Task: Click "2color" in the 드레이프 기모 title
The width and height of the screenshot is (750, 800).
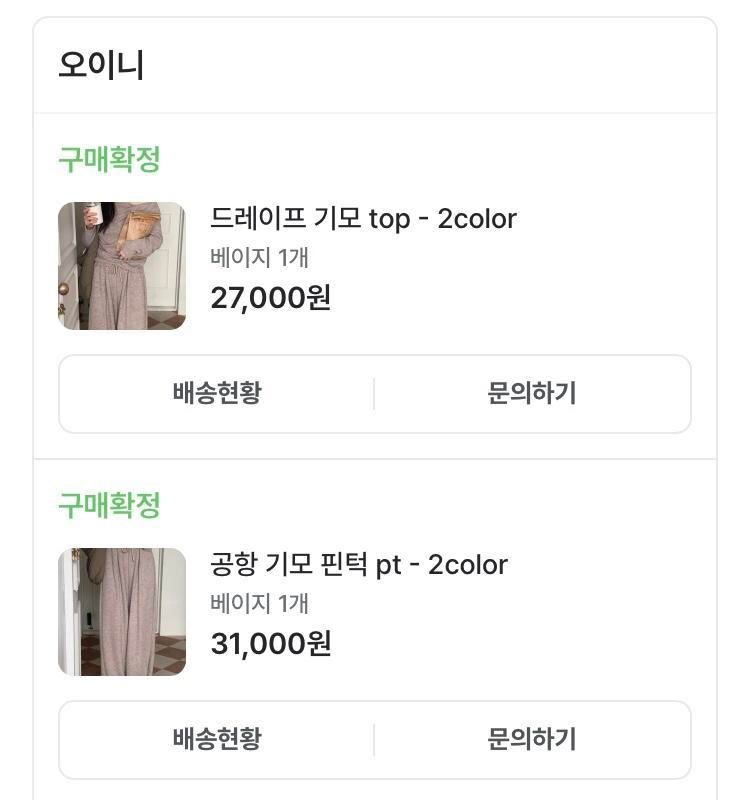Action: 477,219
